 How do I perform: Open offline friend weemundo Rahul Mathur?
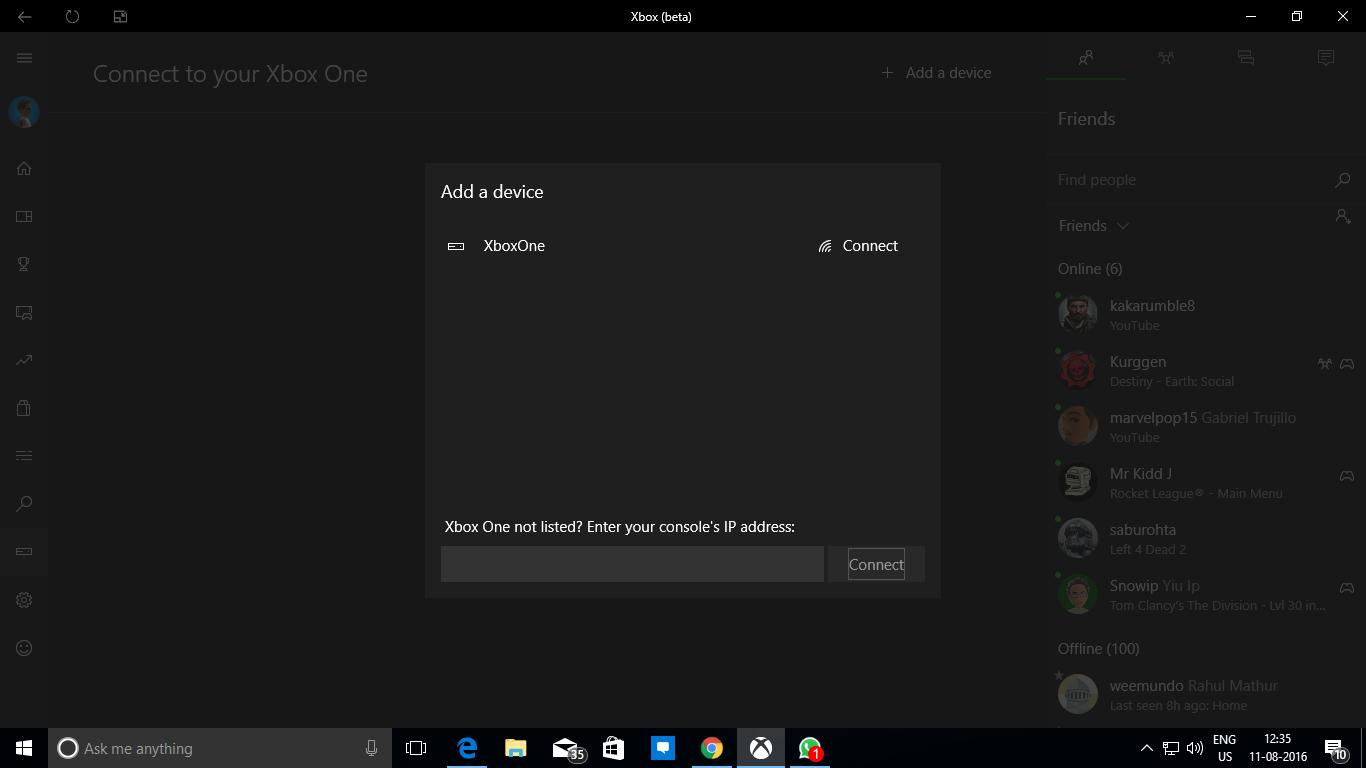1206,694
